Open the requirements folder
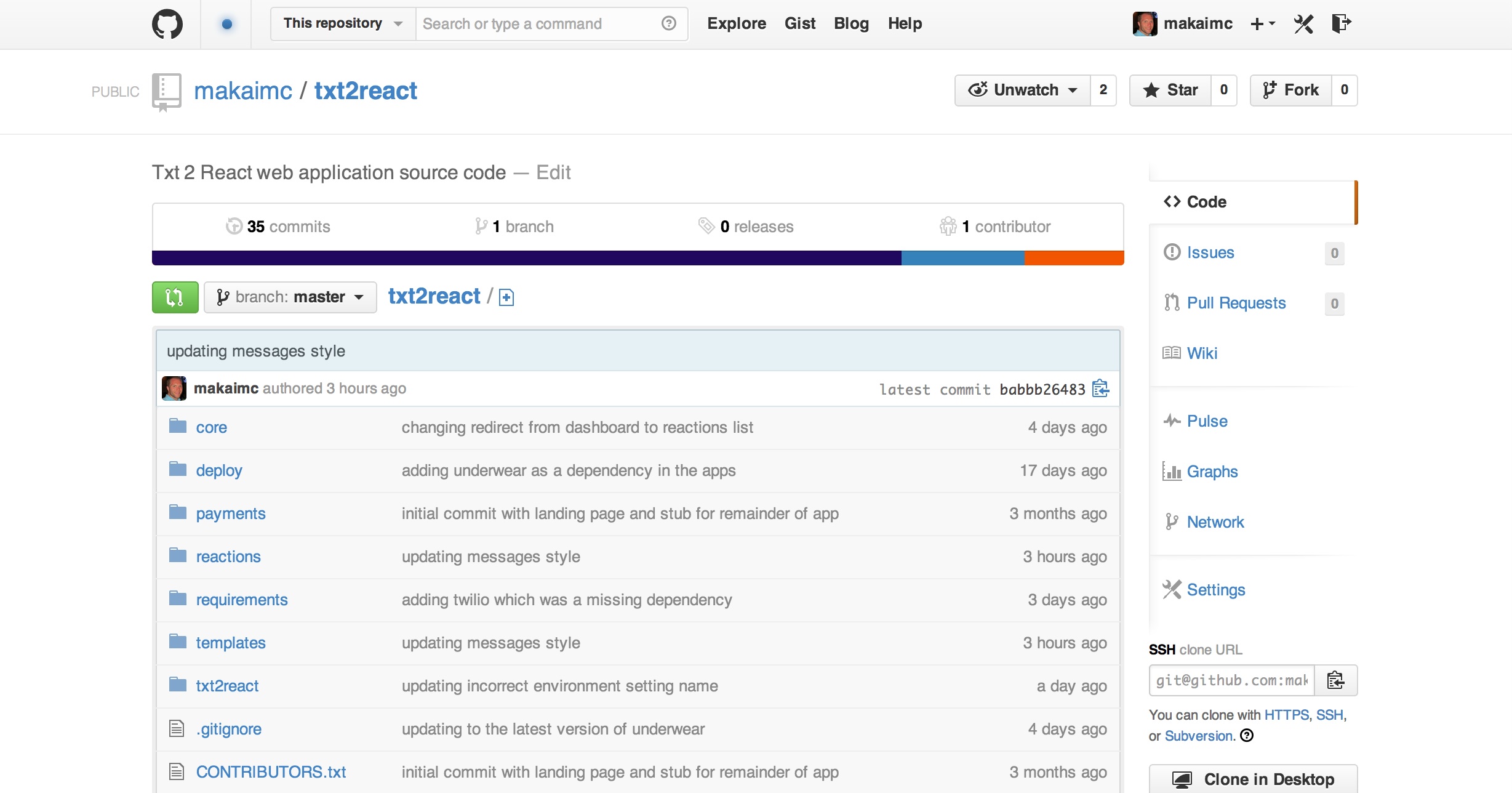This screenshot has width=1512, height=793. tap(242, 600)
